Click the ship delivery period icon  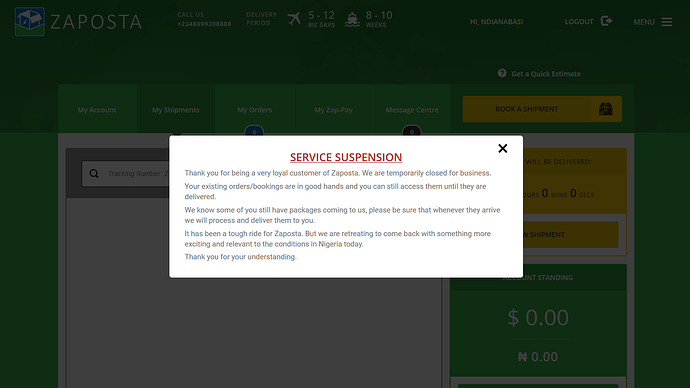(352, 20)
